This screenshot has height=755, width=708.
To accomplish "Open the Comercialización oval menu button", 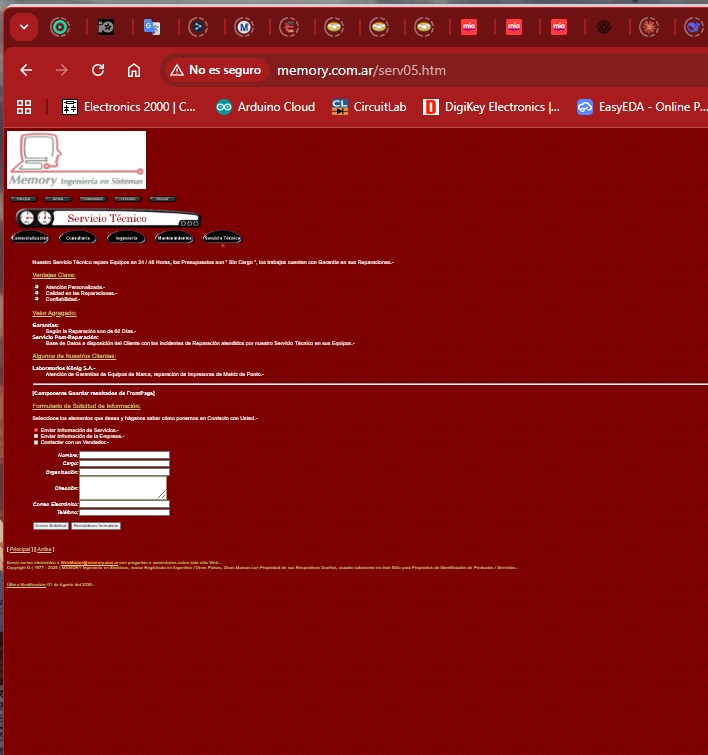I will [30, 238].
